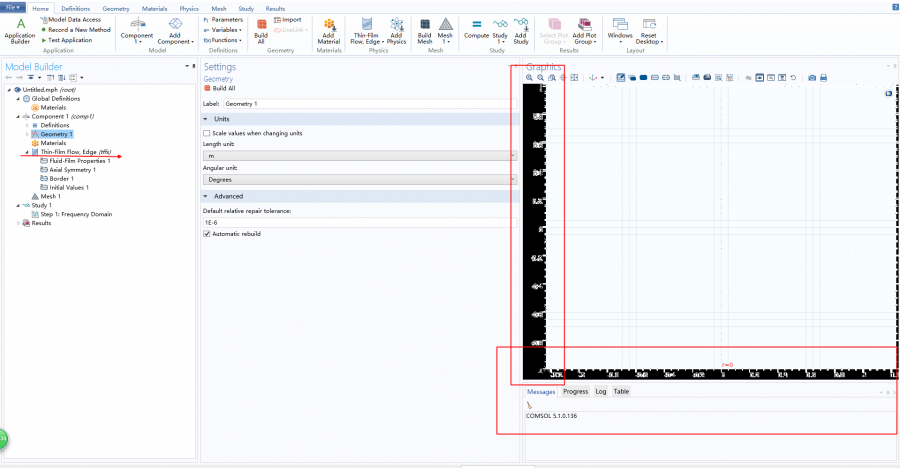The height and width of the screenshot is (468, 900).
Task: Click the Add Physics icon
Action: pos(396,25)
